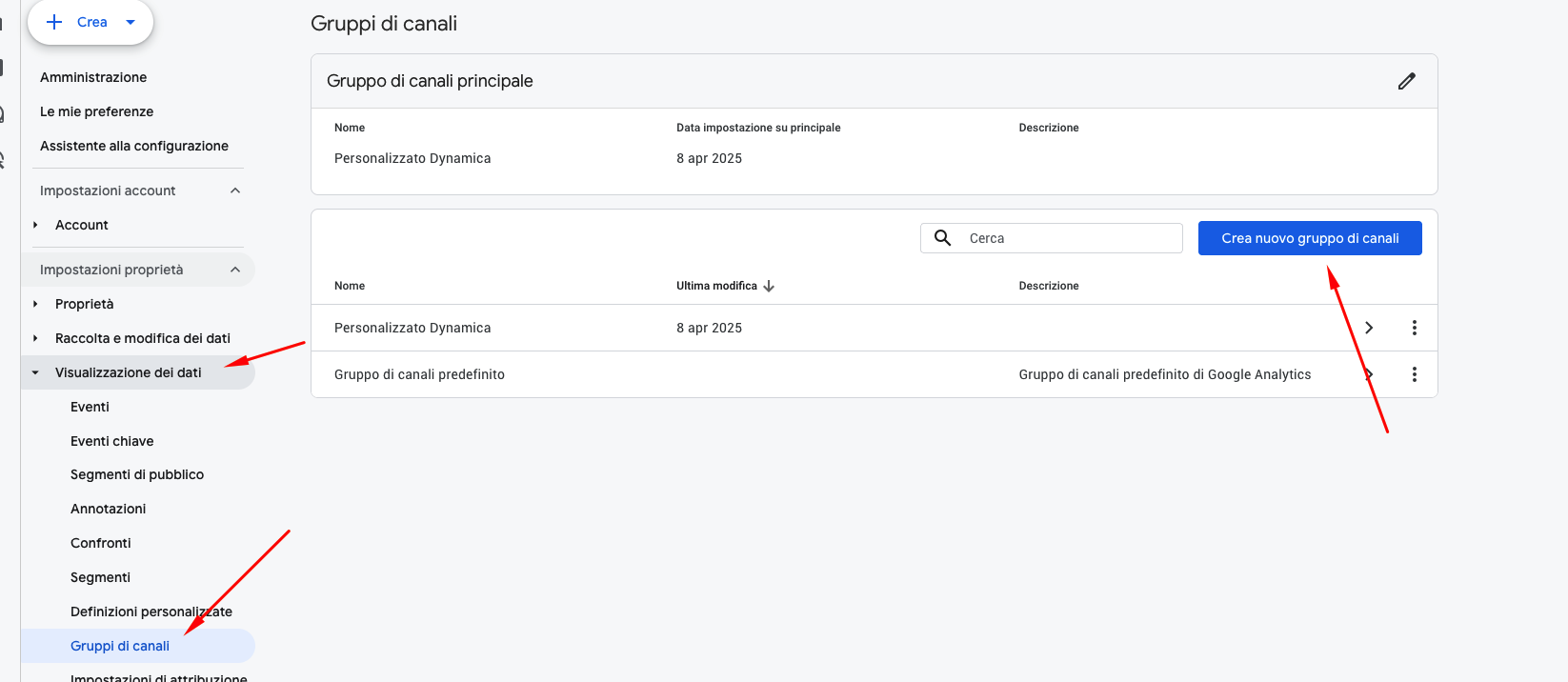The image size is (1568, 682).
Task: Click the magnifier icon in the Cerca field
Action: tap(942, 238)
